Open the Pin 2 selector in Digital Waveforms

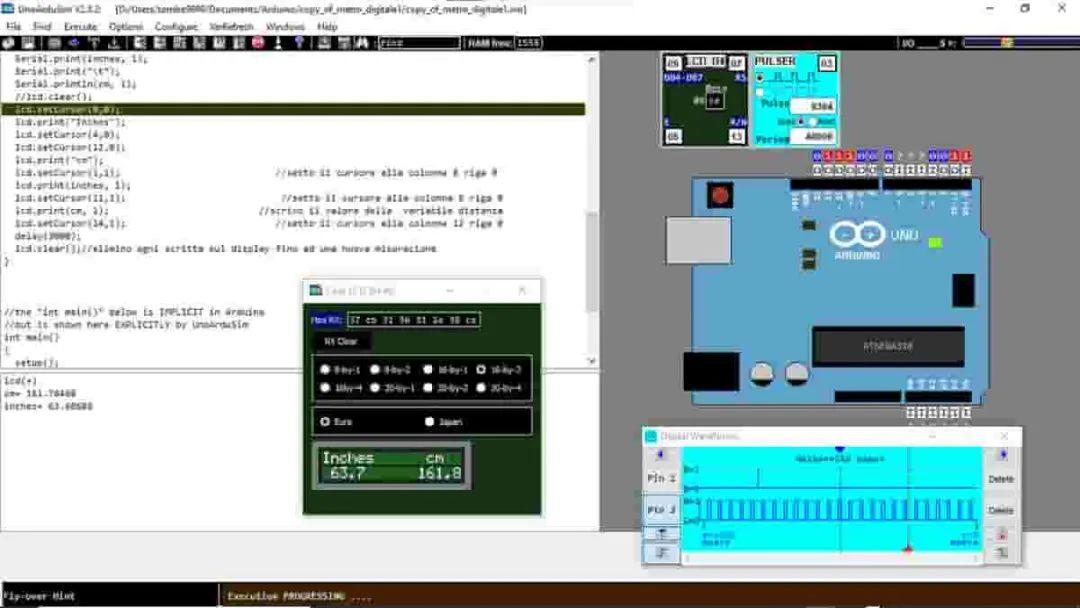tap(661, 477)
